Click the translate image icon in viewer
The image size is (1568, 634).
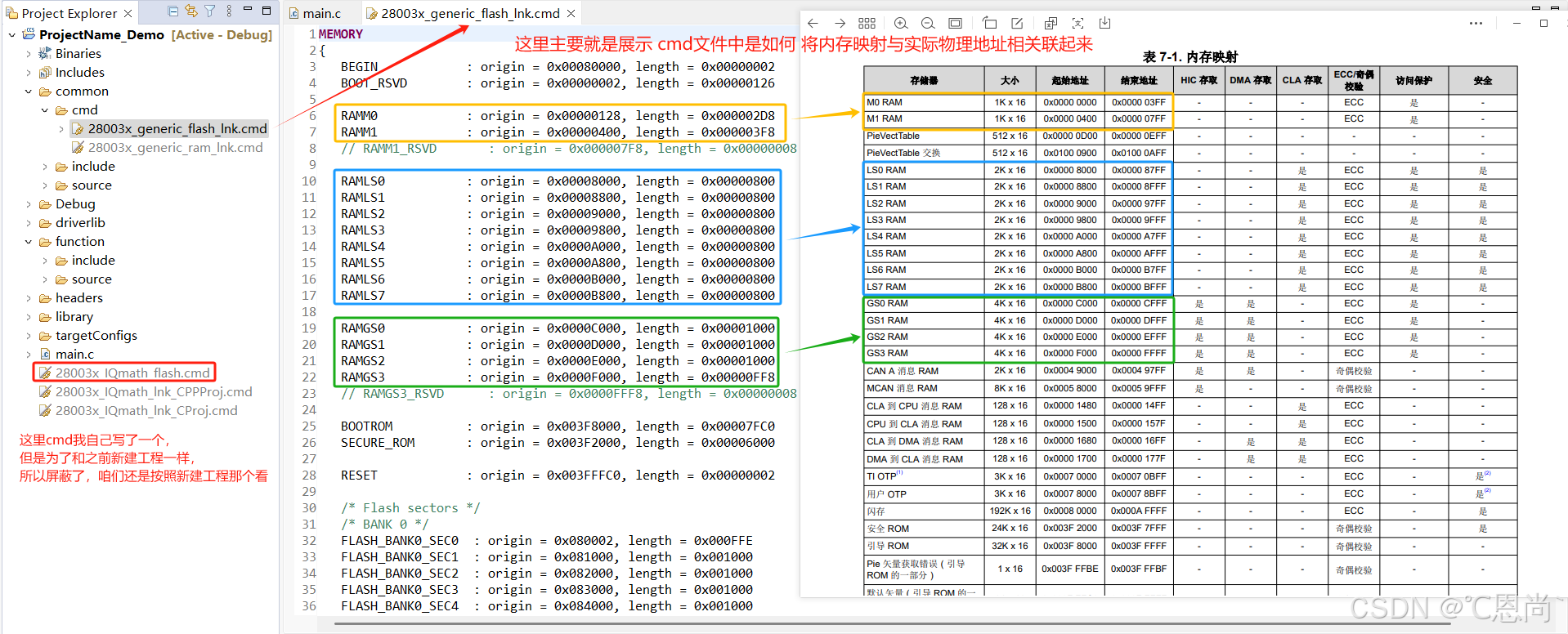[x=1051, y=23]
